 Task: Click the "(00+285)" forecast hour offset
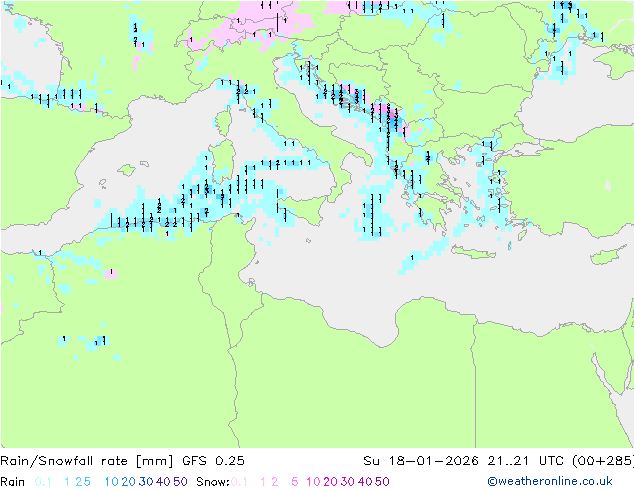603,461
